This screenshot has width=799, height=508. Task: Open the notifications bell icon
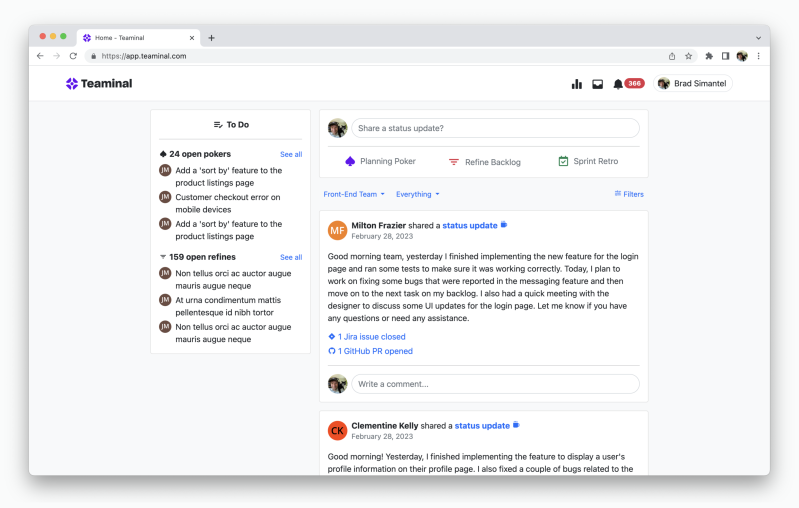coord(618,84)
